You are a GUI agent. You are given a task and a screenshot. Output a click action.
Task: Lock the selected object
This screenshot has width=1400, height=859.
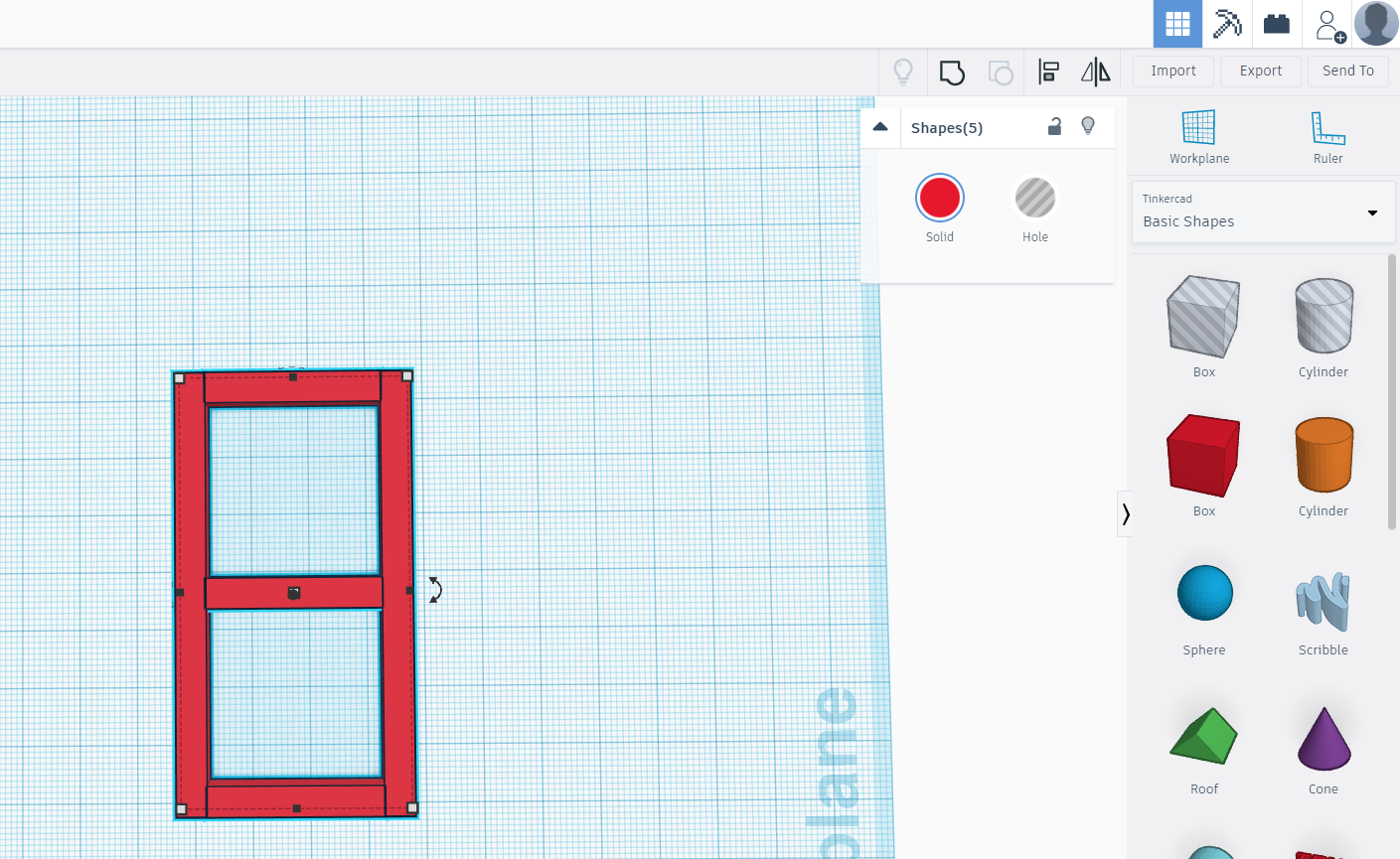pos(1054,126)
